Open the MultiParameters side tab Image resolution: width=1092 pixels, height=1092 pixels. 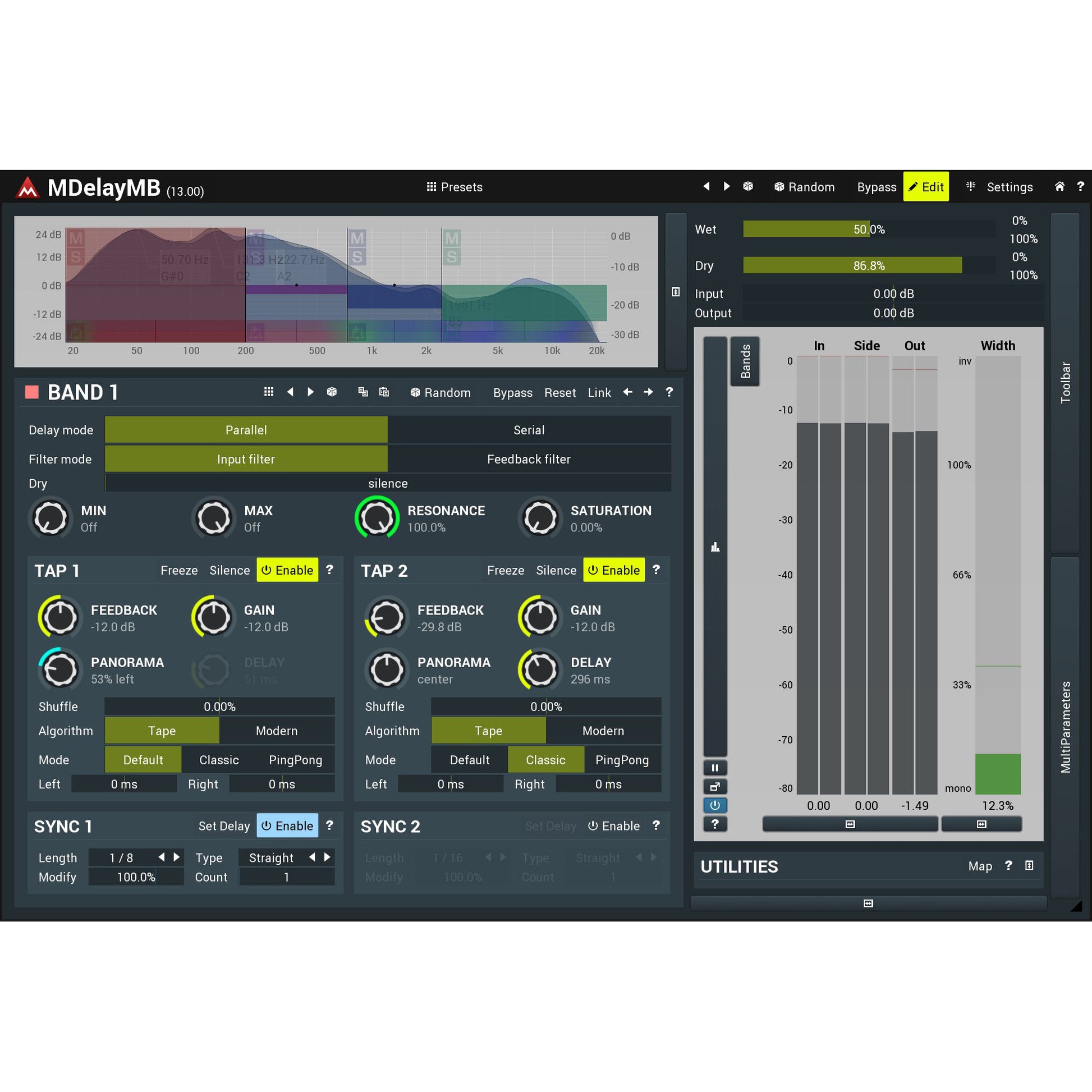tap(1065, 727)
